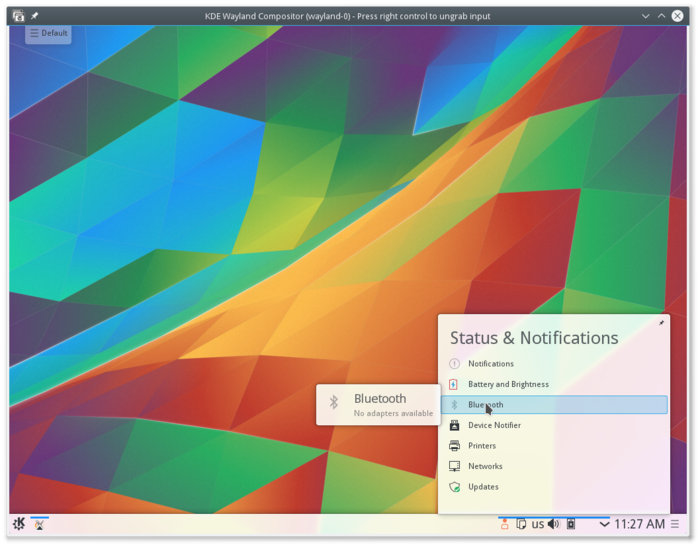Screen dimensions: 700x547
Task: Open the KDE application launcher
Action: [x=19, y=523]
